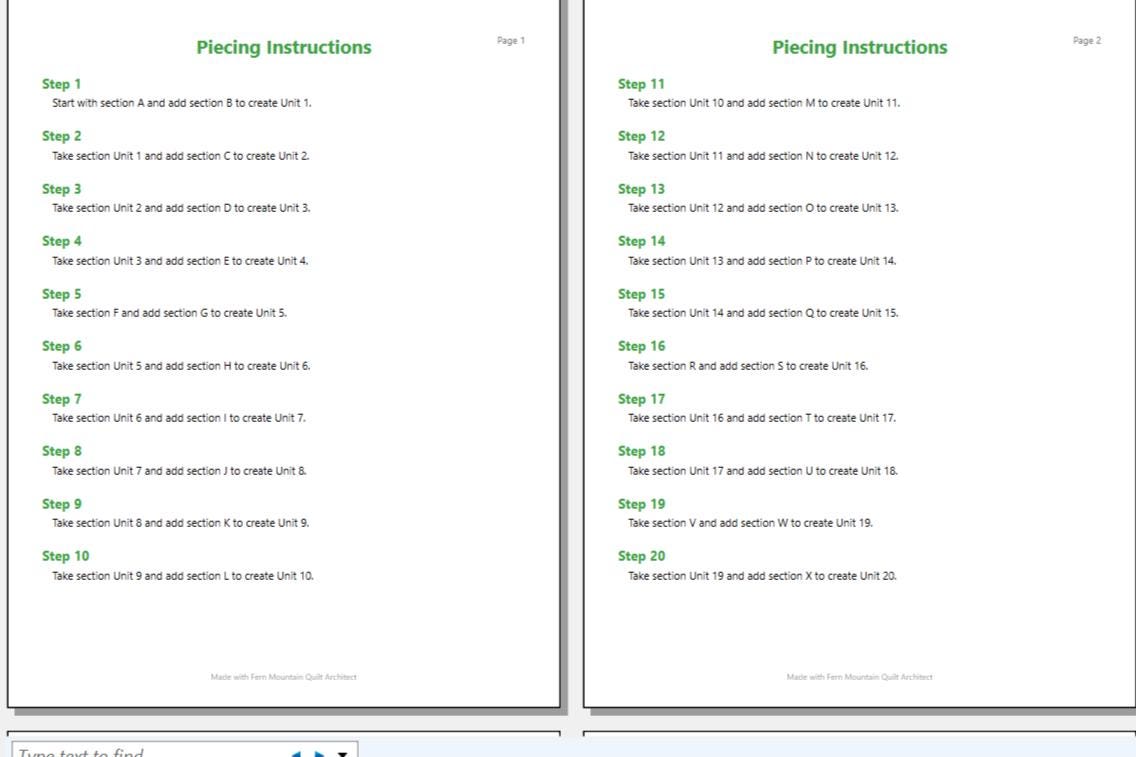The height and width of the screenshot is (757, 1136).
Task: Click 'Start with section A and add section B' line
Action: (182, 103)
